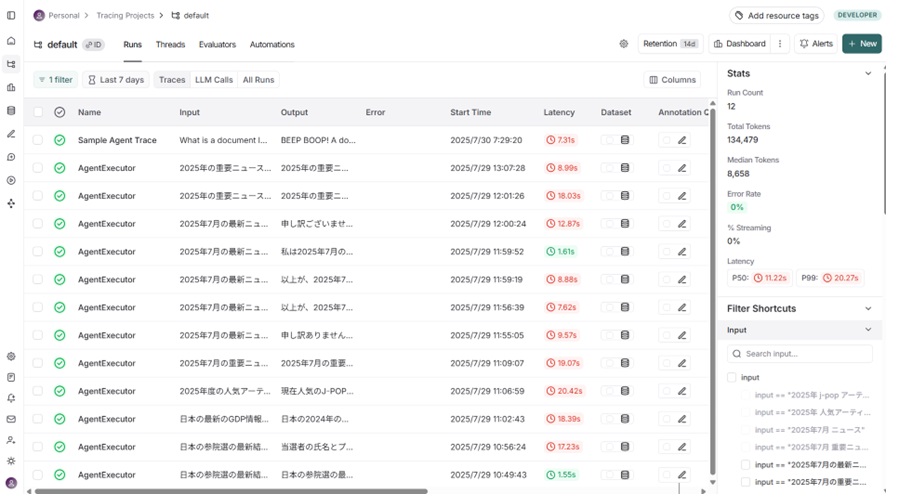
Task: Open the Last 7 days time range dropdown
Action: (x=115, y=80)
